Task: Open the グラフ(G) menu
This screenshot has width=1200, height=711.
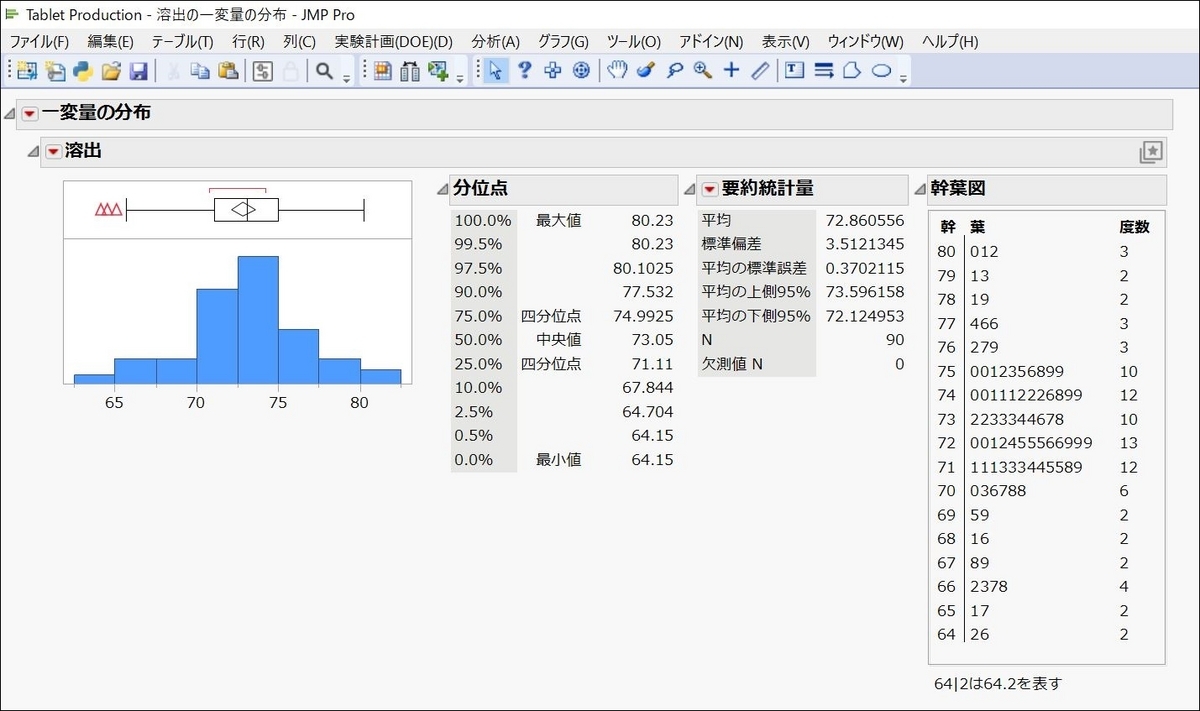Action: click(563, 42)
